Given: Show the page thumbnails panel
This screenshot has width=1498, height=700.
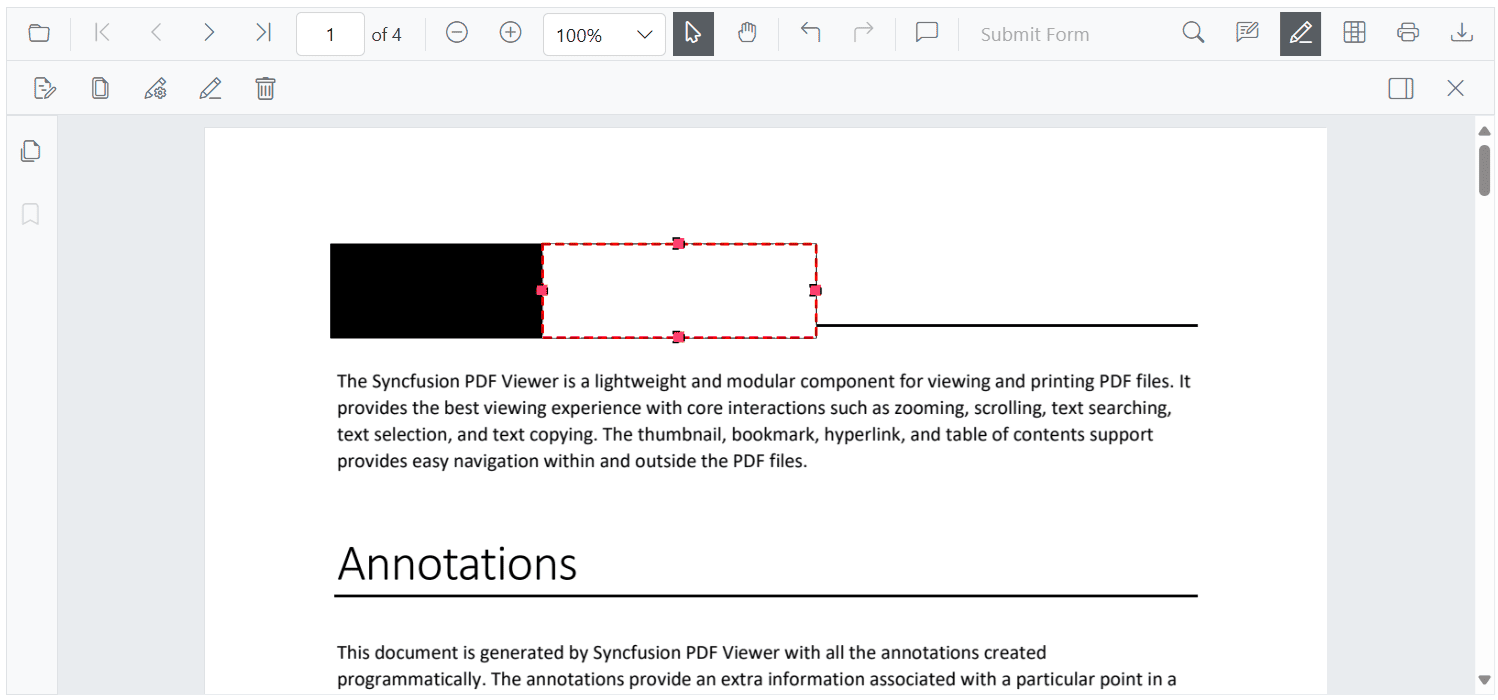Looking at the screenshot, I should click(x=30, y=150).
